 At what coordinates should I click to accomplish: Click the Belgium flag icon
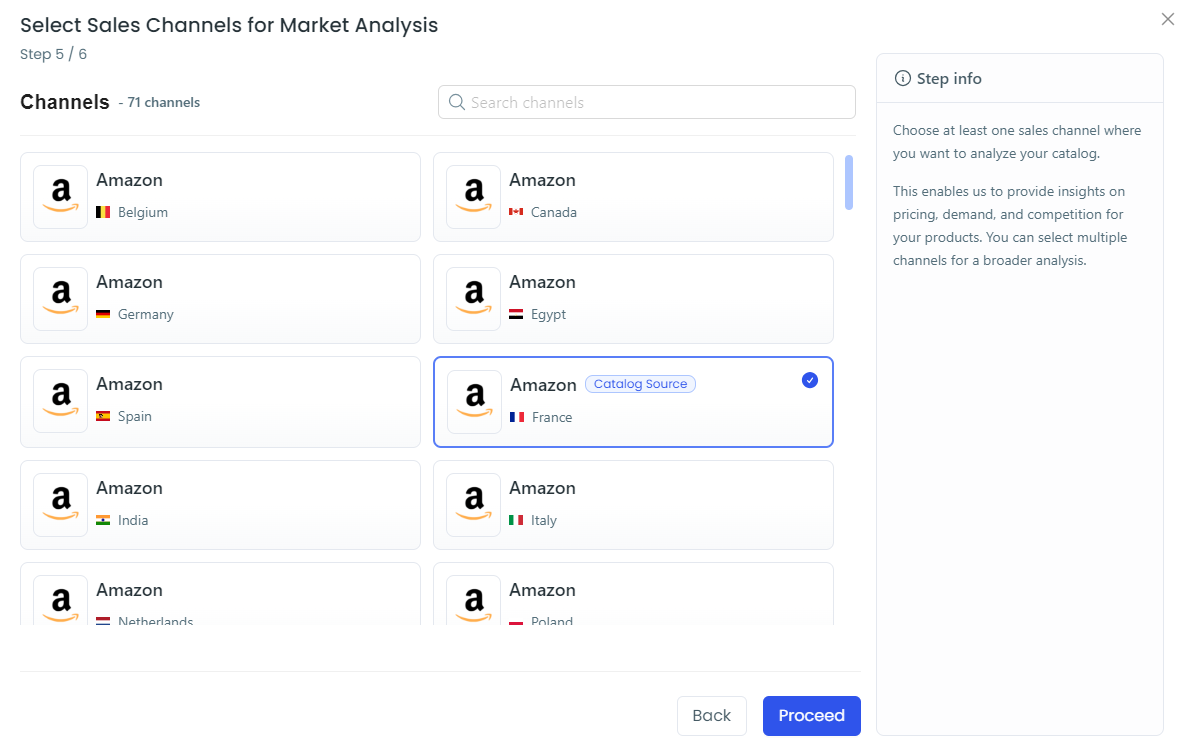click(103, 212)
